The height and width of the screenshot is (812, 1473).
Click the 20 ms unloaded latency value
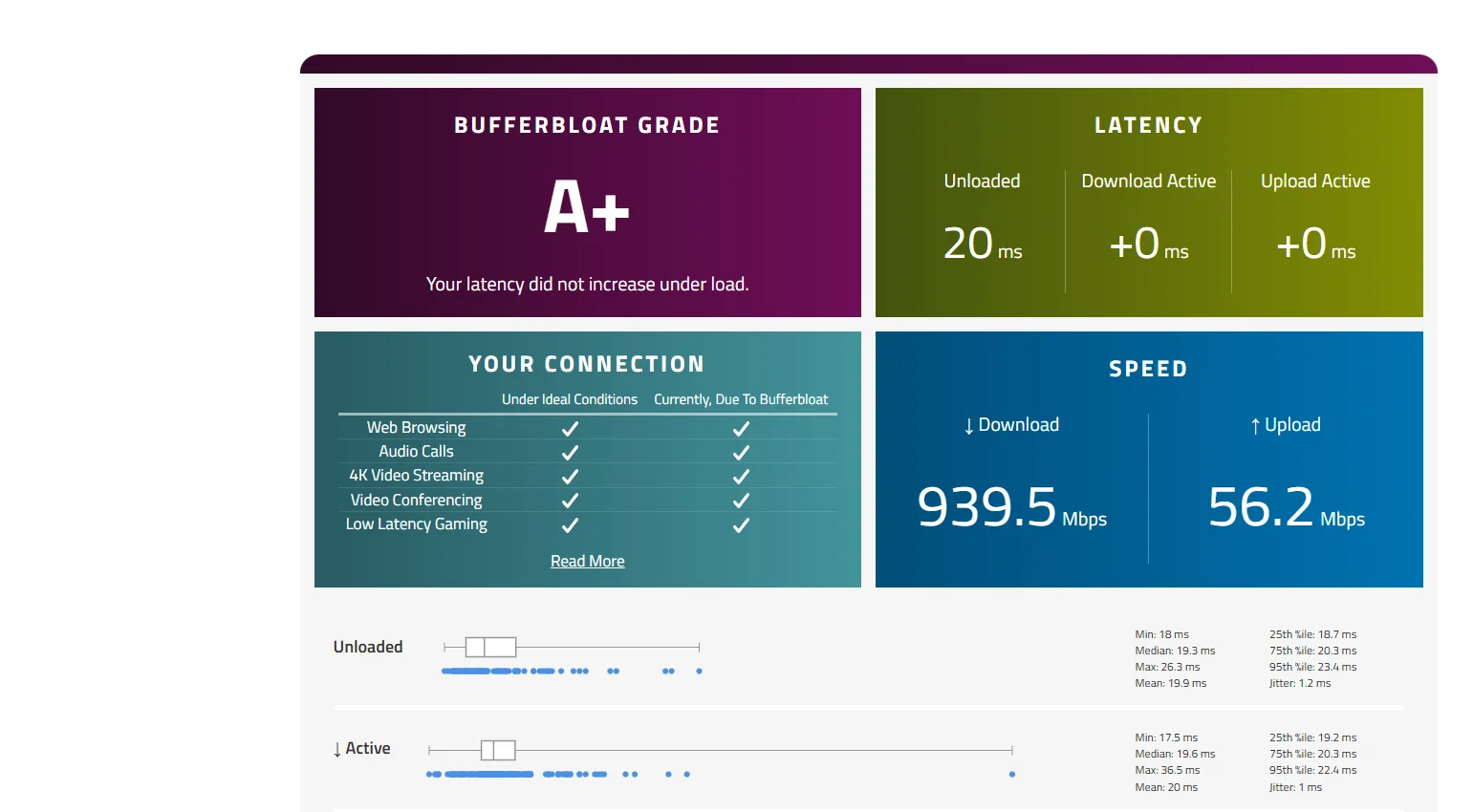click(x=983, y=244)
